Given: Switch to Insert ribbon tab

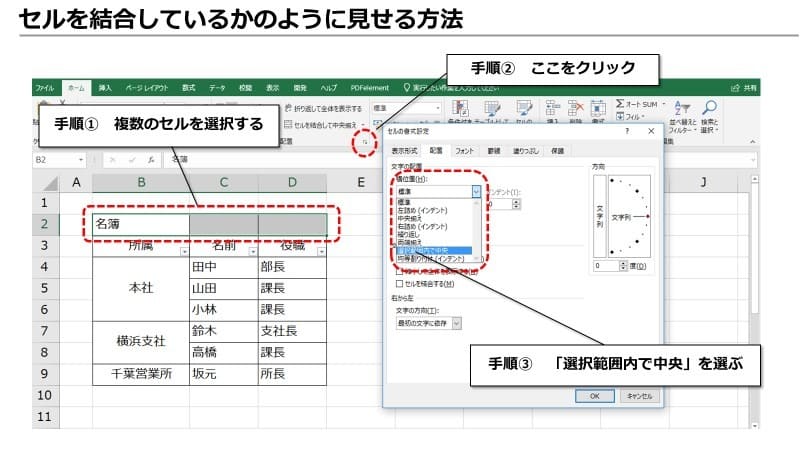Looking at the screenshot, I should (105, 88).
